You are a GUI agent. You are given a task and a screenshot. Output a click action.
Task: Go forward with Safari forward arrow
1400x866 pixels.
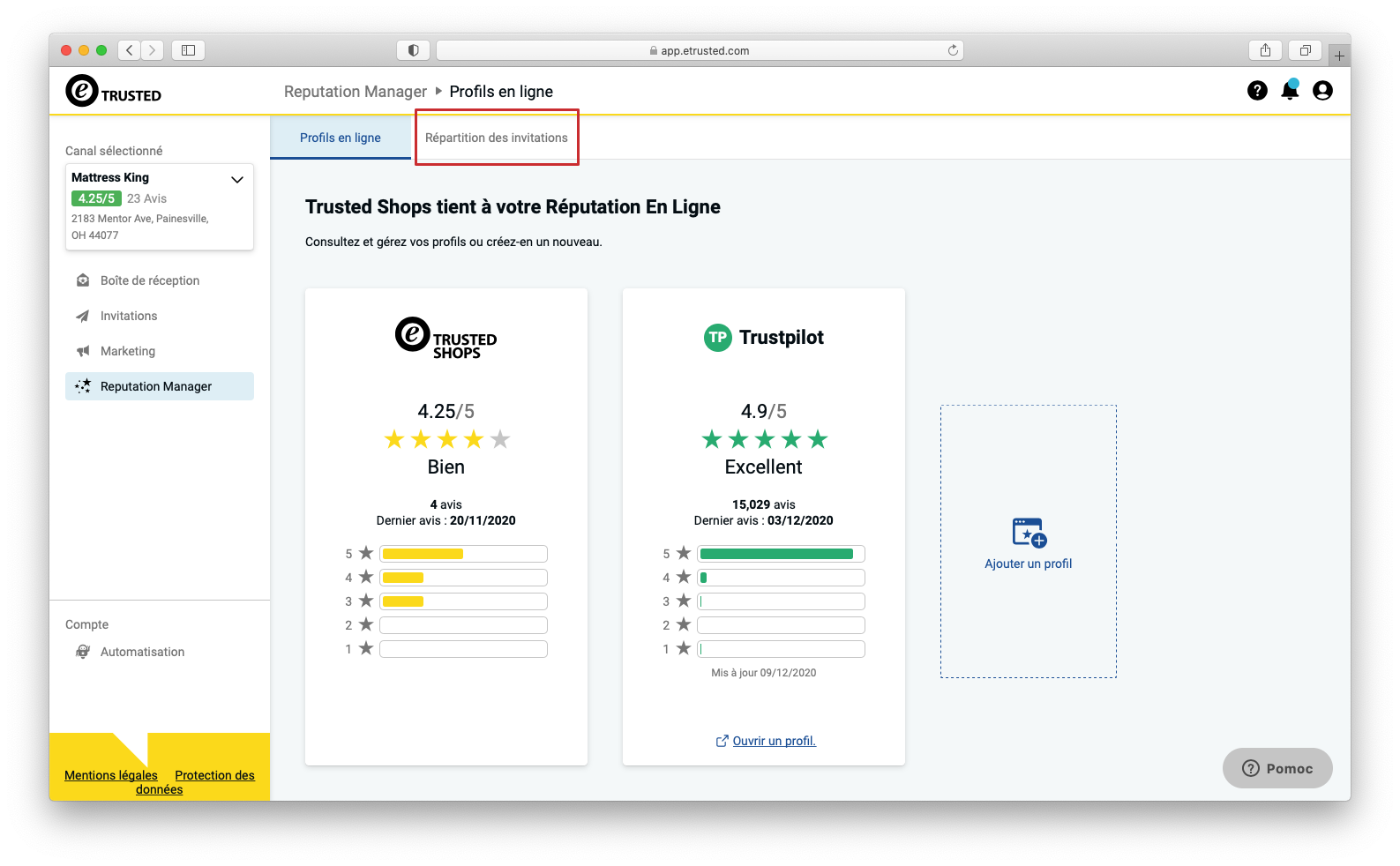click(x=153, y=50)
